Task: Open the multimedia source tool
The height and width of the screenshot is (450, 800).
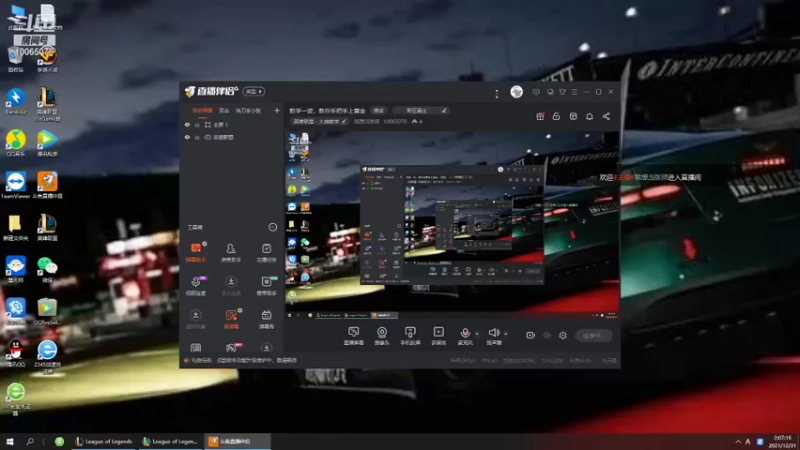Action: 438,336
